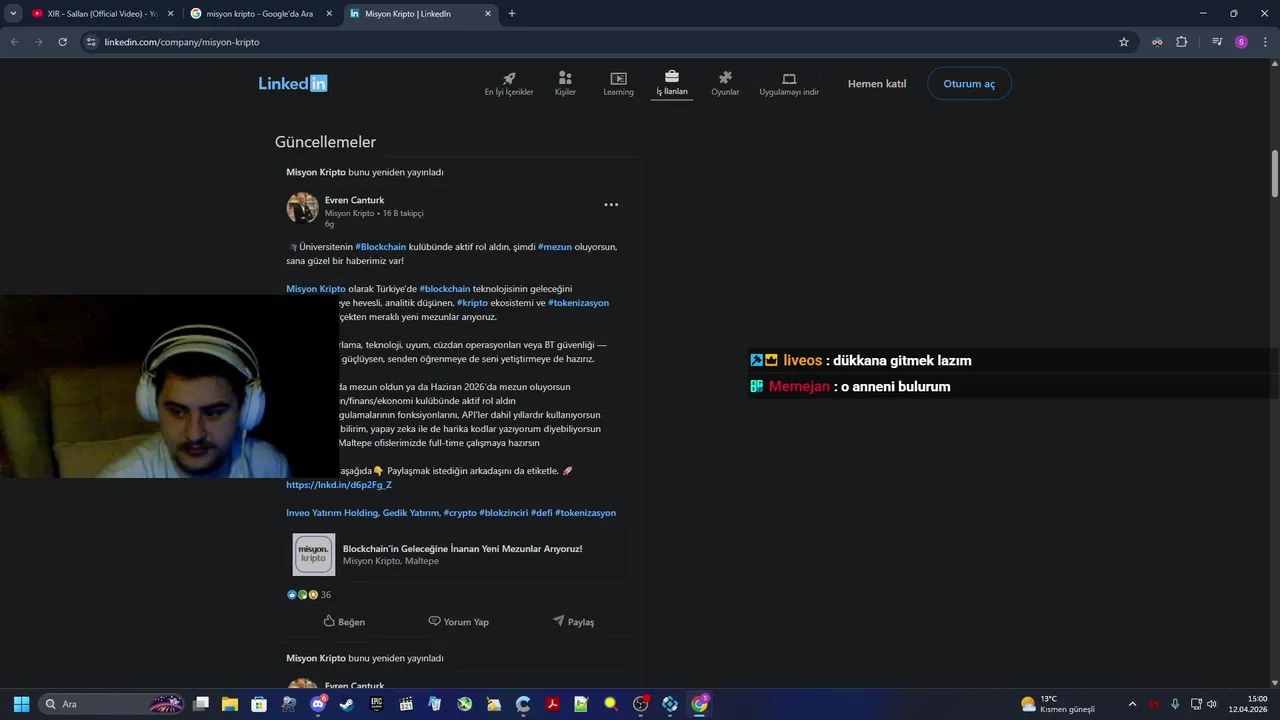The height and width of the screenshot is (720, 1280).
Task: Open Evren Canturk's profile name link
Action: [x=354, y=200]
